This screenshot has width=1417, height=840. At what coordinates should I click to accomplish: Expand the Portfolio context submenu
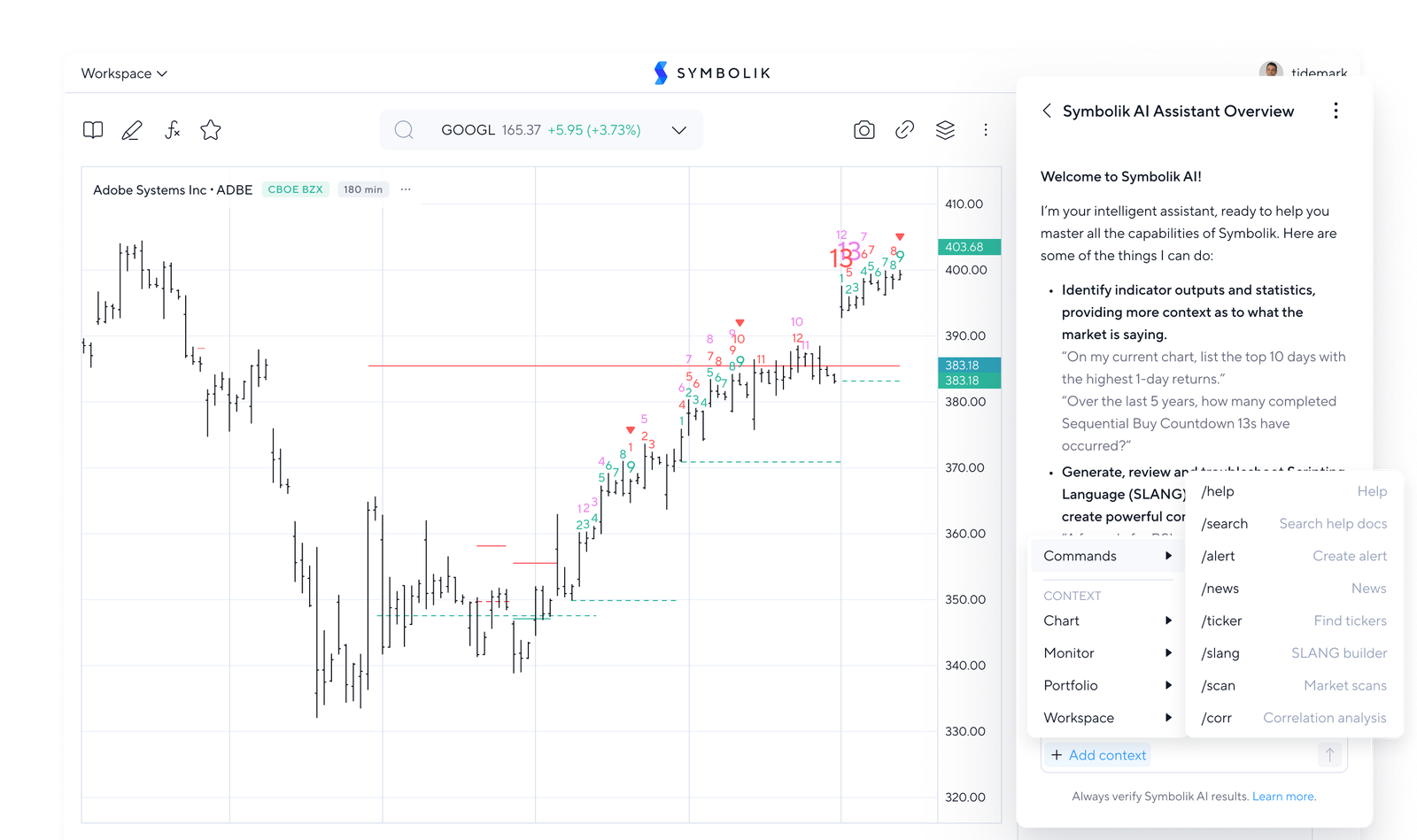point(1106,685)
